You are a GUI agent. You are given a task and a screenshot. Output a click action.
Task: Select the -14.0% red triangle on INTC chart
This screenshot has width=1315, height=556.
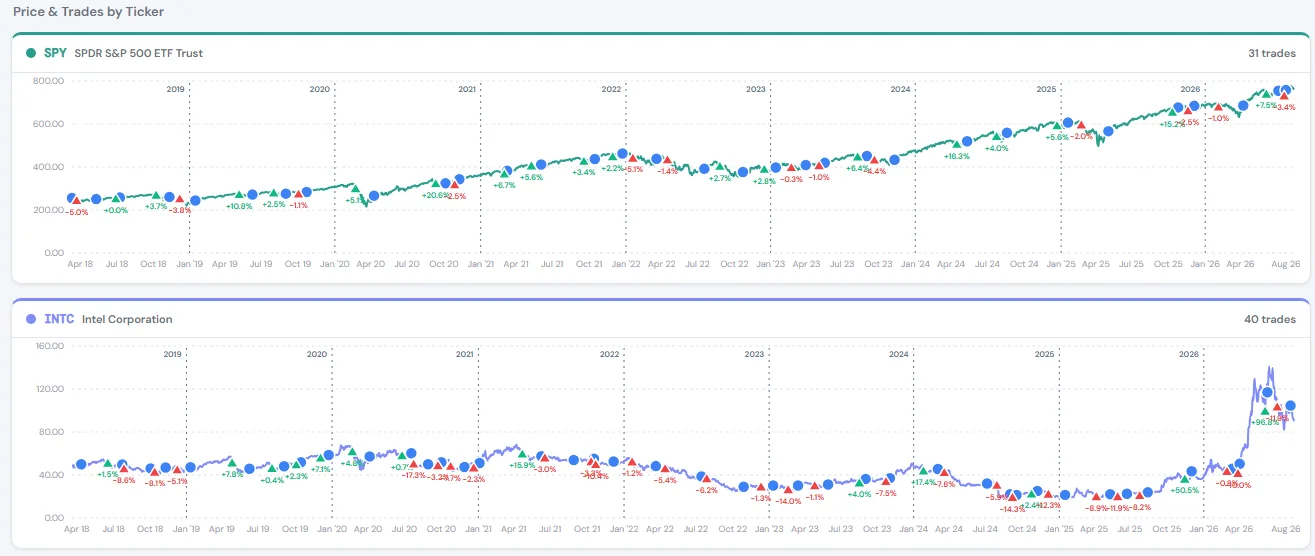click(790, 489)
